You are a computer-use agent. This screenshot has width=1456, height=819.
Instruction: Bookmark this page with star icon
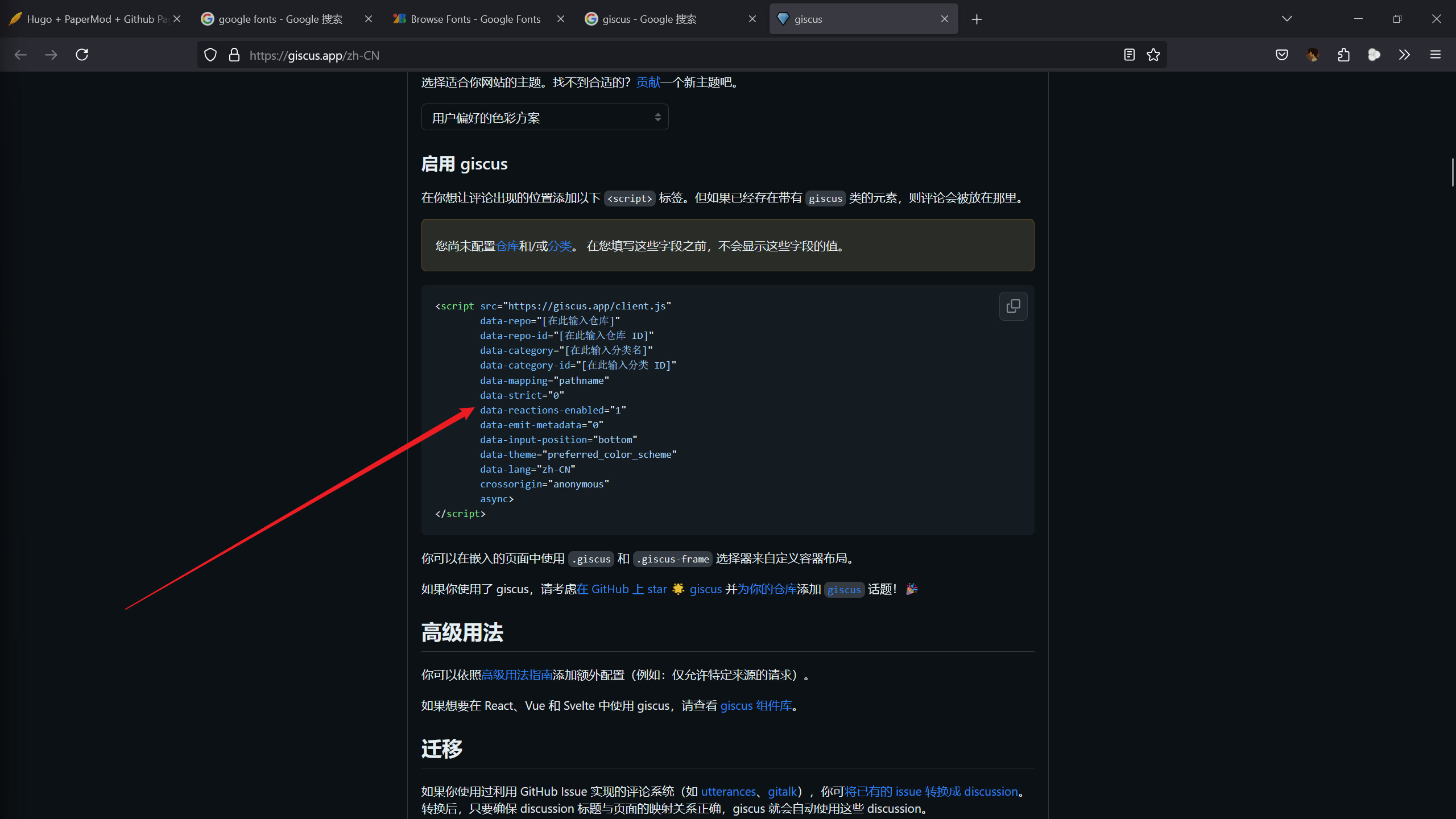pos(1153,55)
